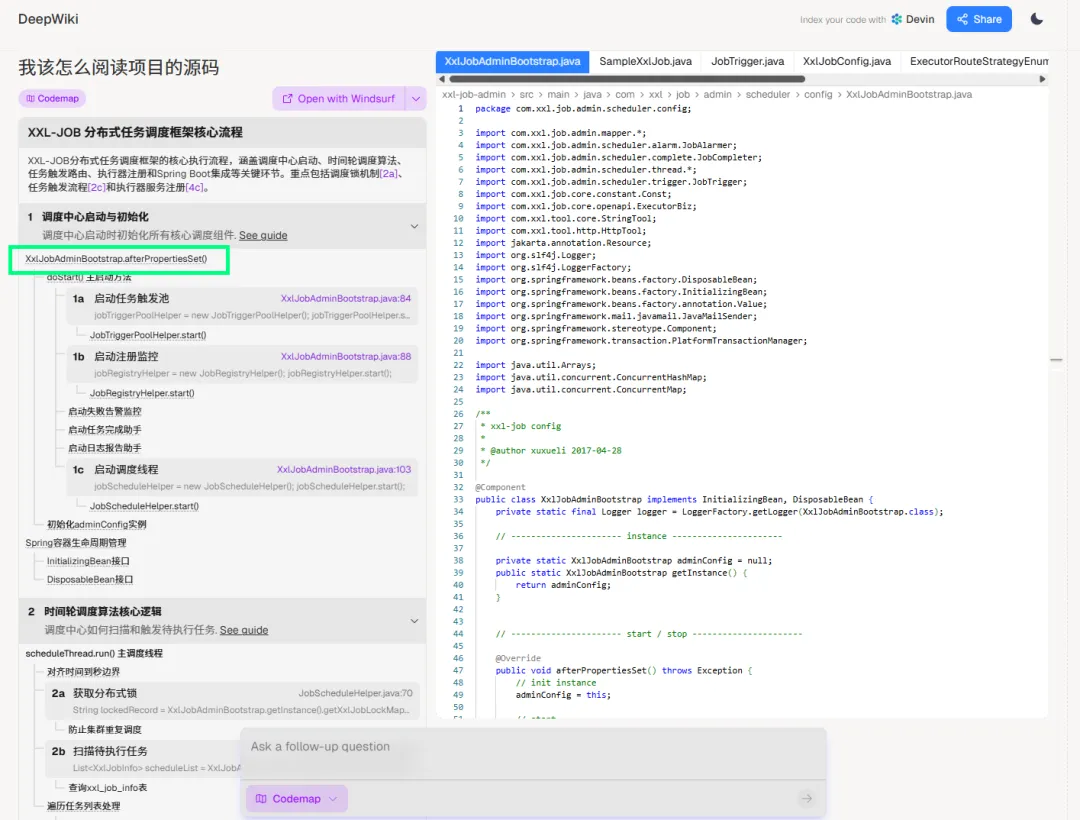
Task: Open the Codemap mode dropdown in chat box
Action: [297, 799]
